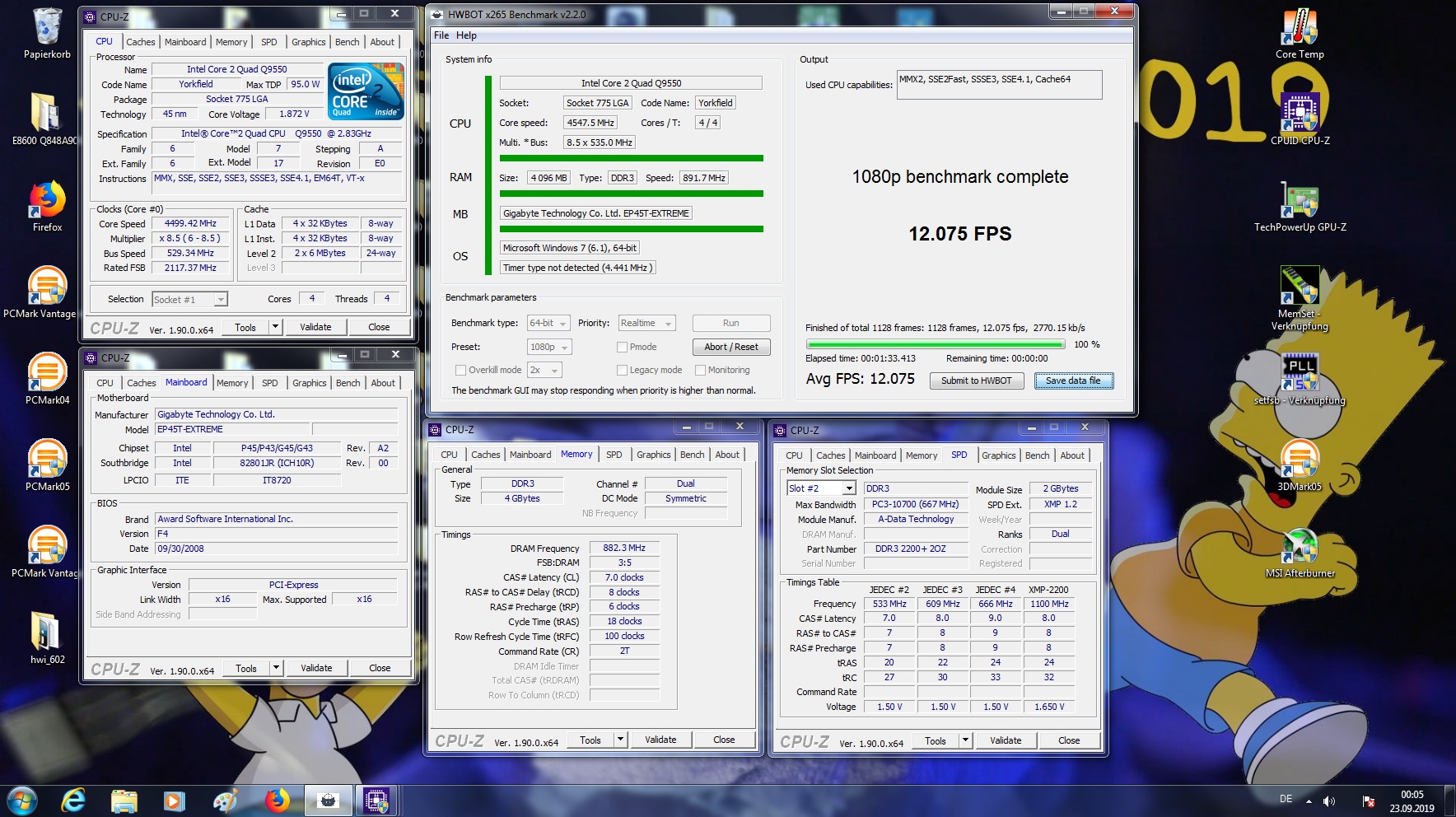1456x817 pixels.
Task: Open Slot #2 memory slot dropdown
Action: click(x=821, y=488)
